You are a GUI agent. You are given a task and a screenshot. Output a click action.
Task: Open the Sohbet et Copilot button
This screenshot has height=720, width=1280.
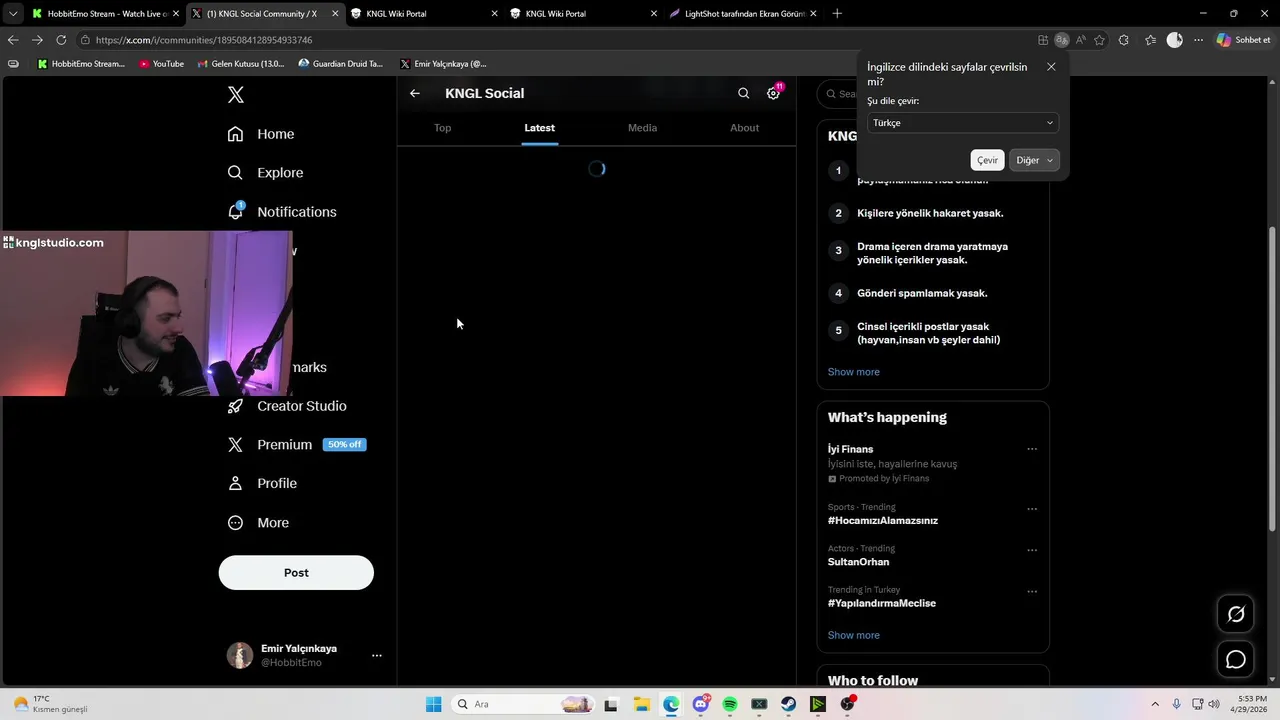pos(1244,40)
